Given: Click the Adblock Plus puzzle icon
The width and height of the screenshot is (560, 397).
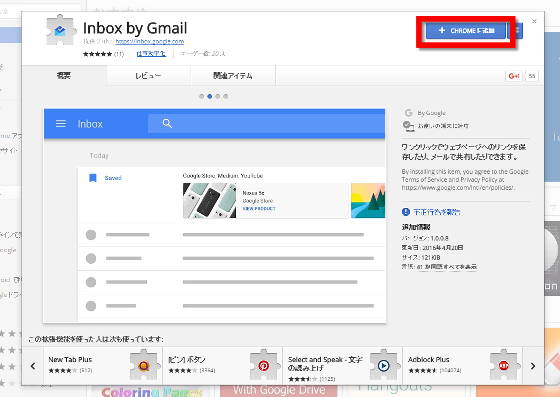Looking at the screenshot, I should [x=504, y=365].
